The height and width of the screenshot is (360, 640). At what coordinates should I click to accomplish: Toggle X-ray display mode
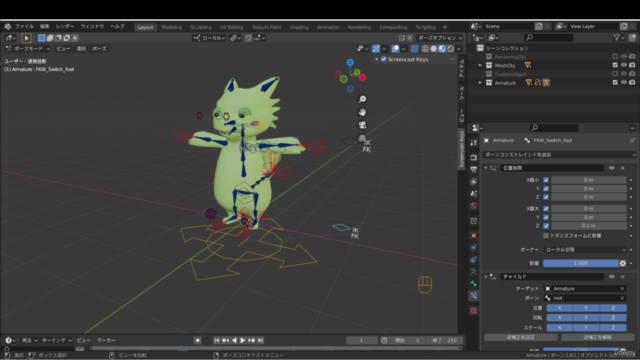tap(414, 49)
